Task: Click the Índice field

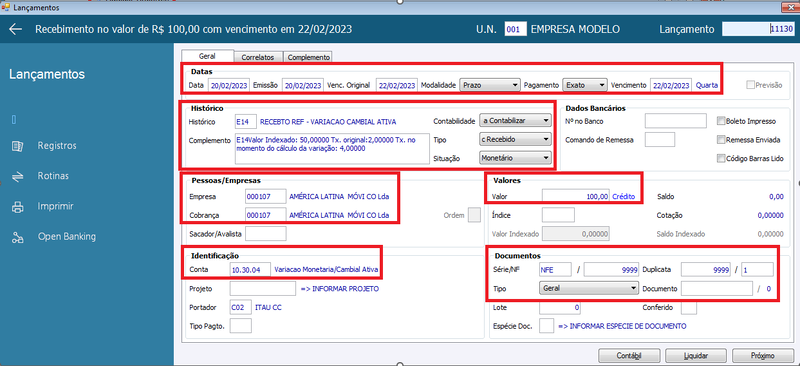Action: pyautogui.click(x=558, y=215)
